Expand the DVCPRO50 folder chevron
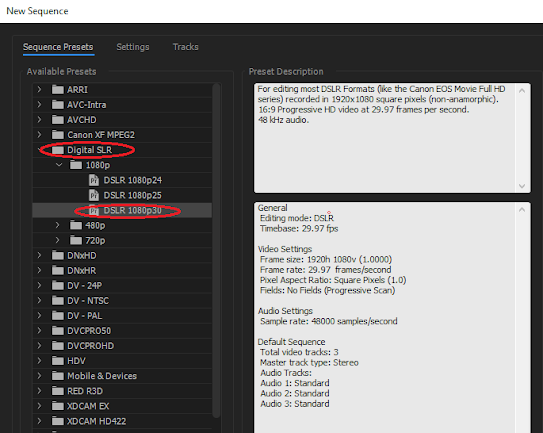Image resolution: width=543 pixels, height=433 pixels. coord(39,331)
